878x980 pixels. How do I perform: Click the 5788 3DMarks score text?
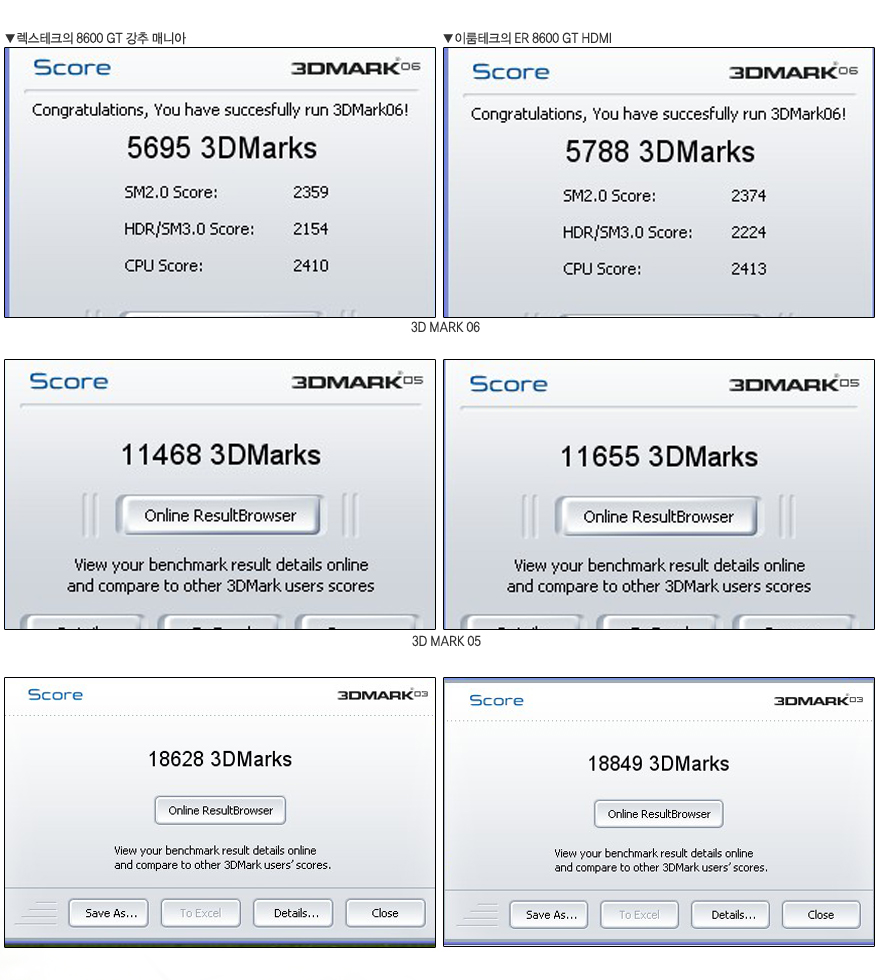pyautogui.click(x=660, y=152)
